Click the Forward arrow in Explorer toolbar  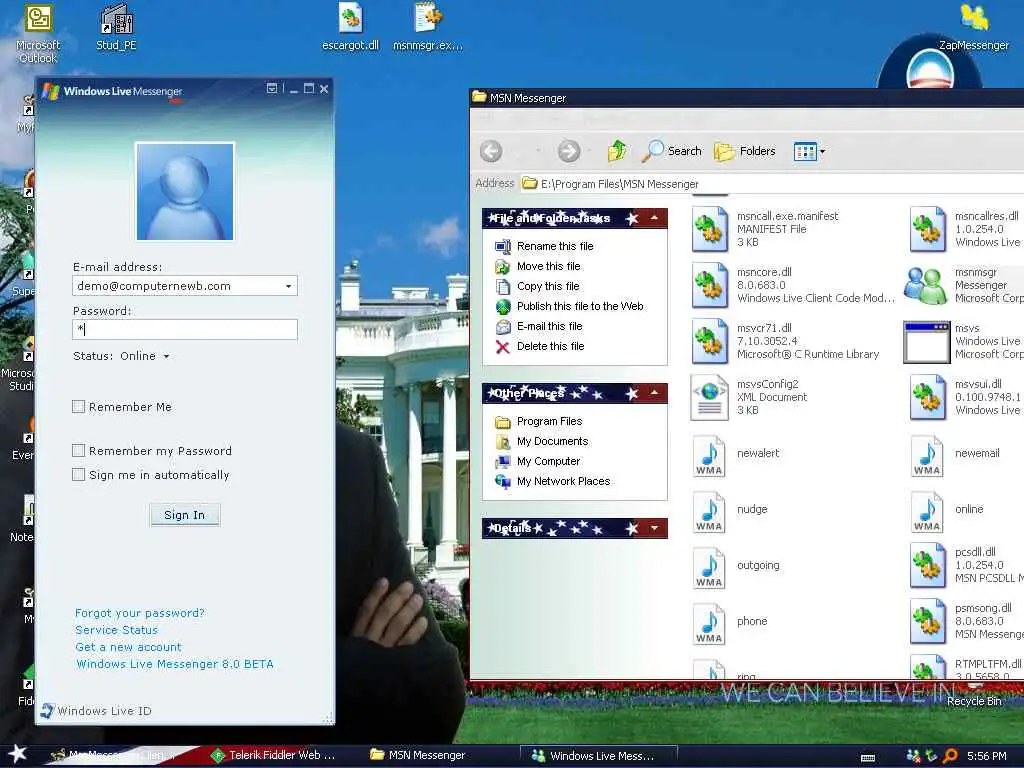[x=569, y=152]
